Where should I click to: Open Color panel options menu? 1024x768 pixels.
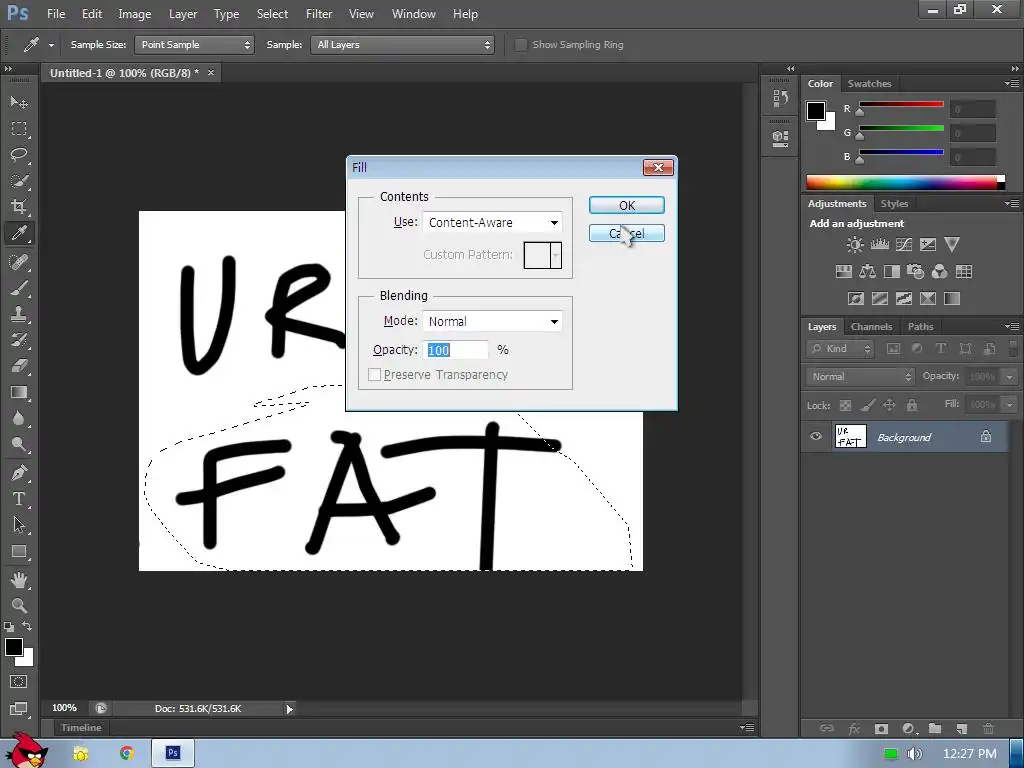[x=1012, y=84]
